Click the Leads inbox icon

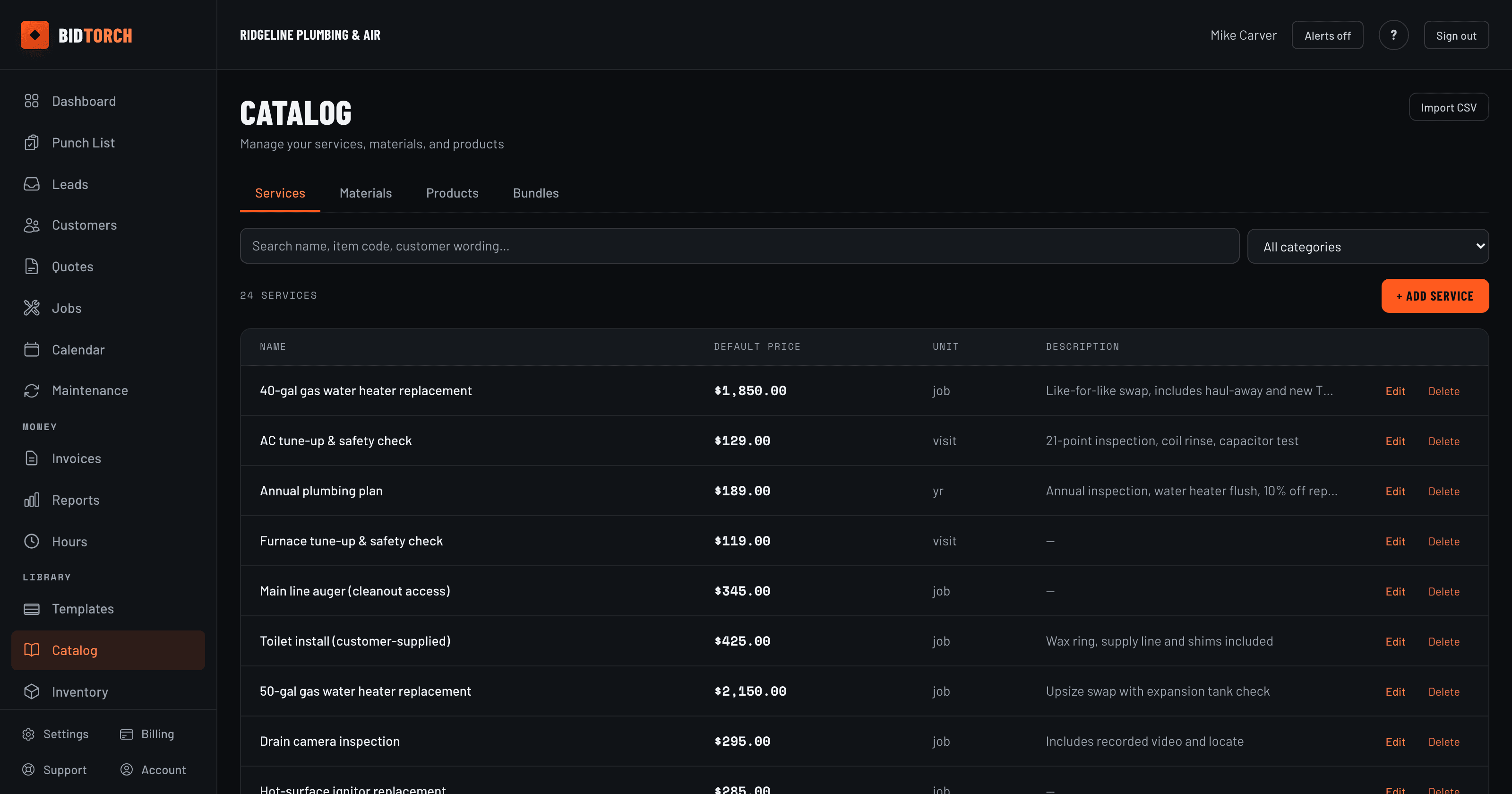(32, 184)
